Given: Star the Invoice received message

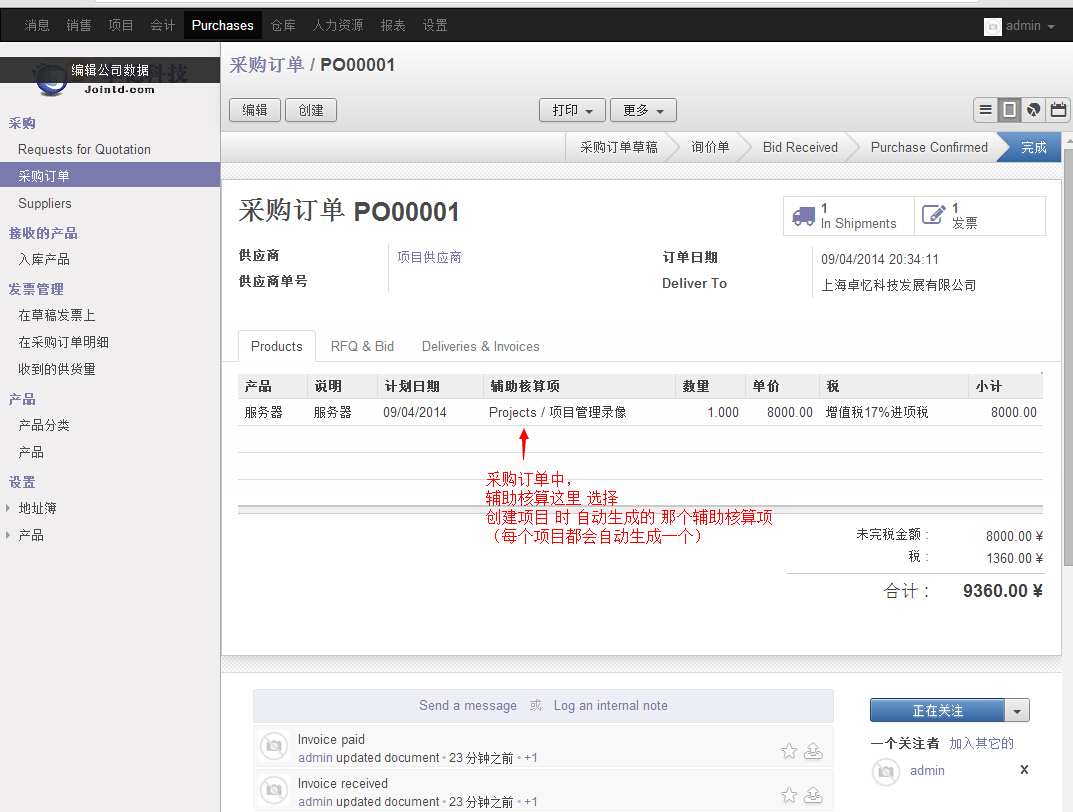Looking at the screenshot, I should click(789, 795).
